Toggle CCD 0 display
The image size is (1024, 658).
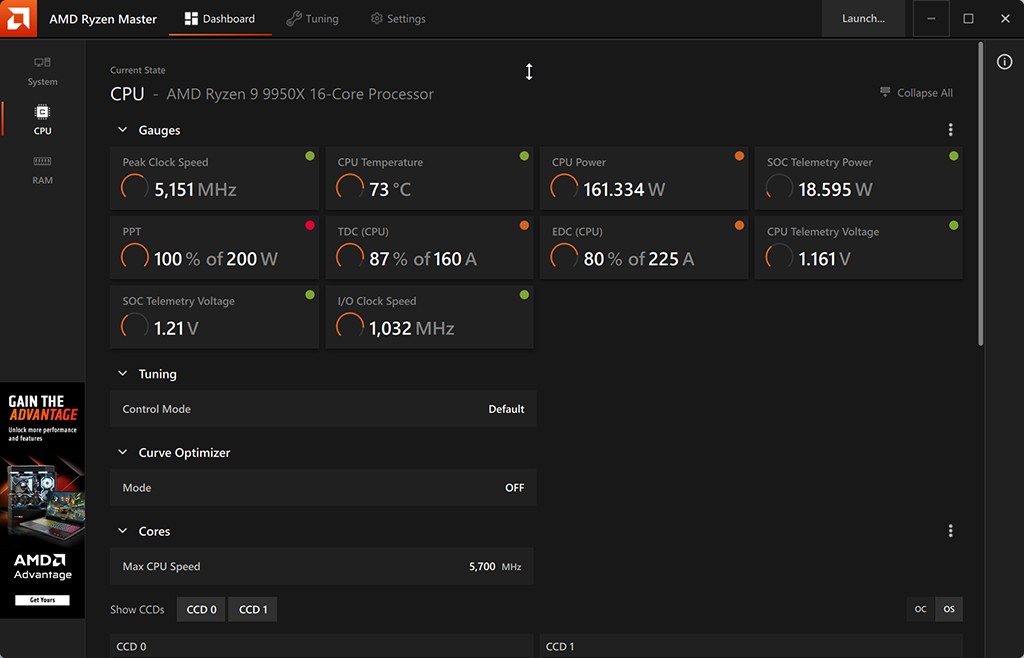click(201, 609)
